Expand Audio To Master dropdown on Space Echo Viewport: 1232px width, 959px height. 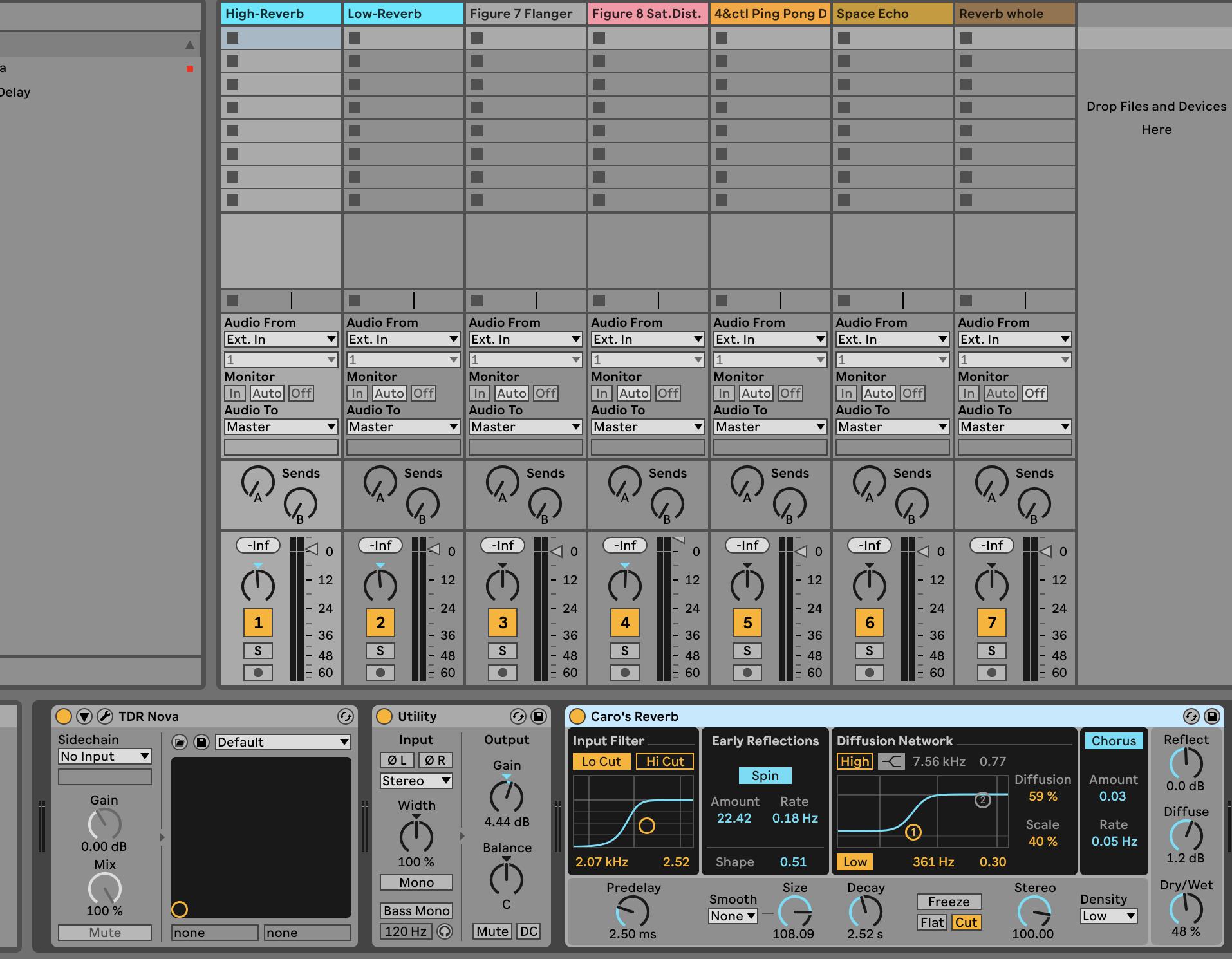coord(892,427)
